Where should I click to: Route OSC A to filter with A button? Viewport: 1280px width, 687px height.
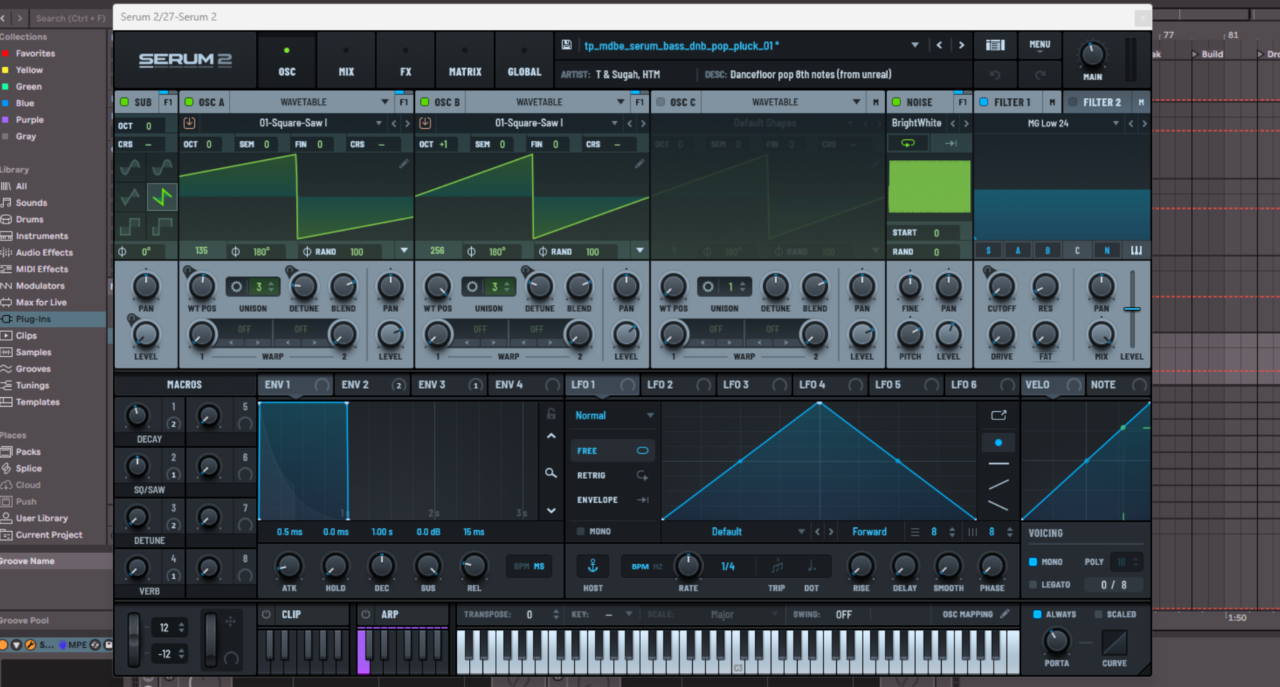click(1019, 250)
